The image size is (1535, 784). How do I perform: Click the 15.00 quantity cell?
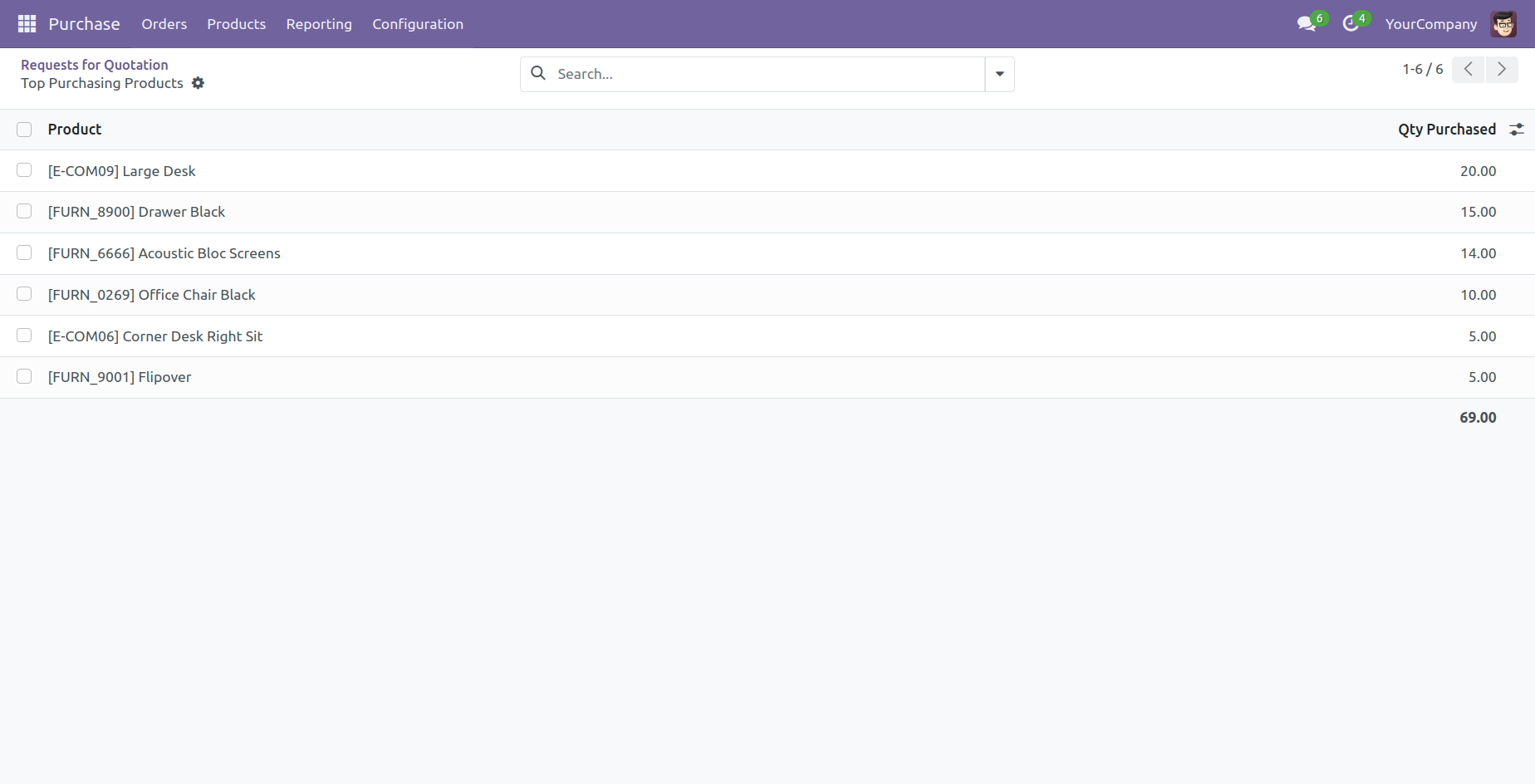1479,212
